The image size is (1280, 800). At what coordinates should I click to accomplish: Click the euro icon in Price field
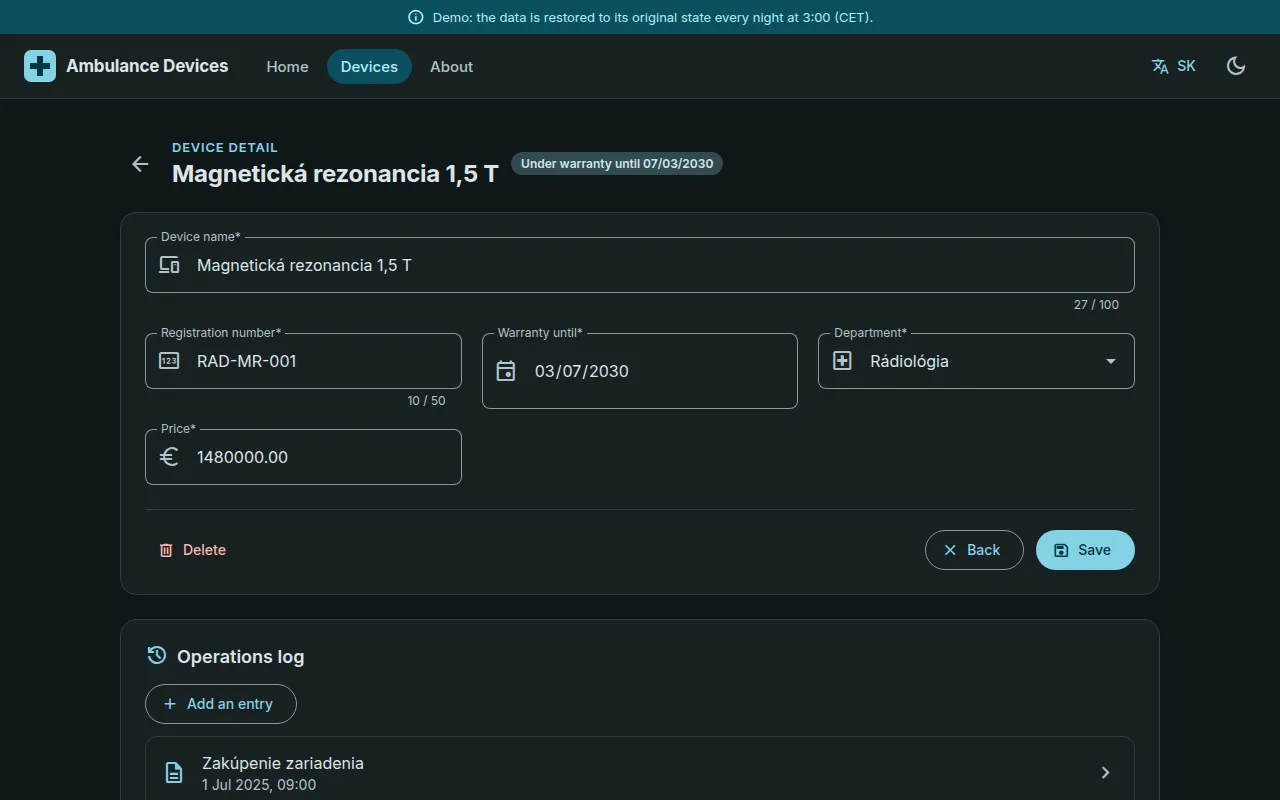[170, 457]
